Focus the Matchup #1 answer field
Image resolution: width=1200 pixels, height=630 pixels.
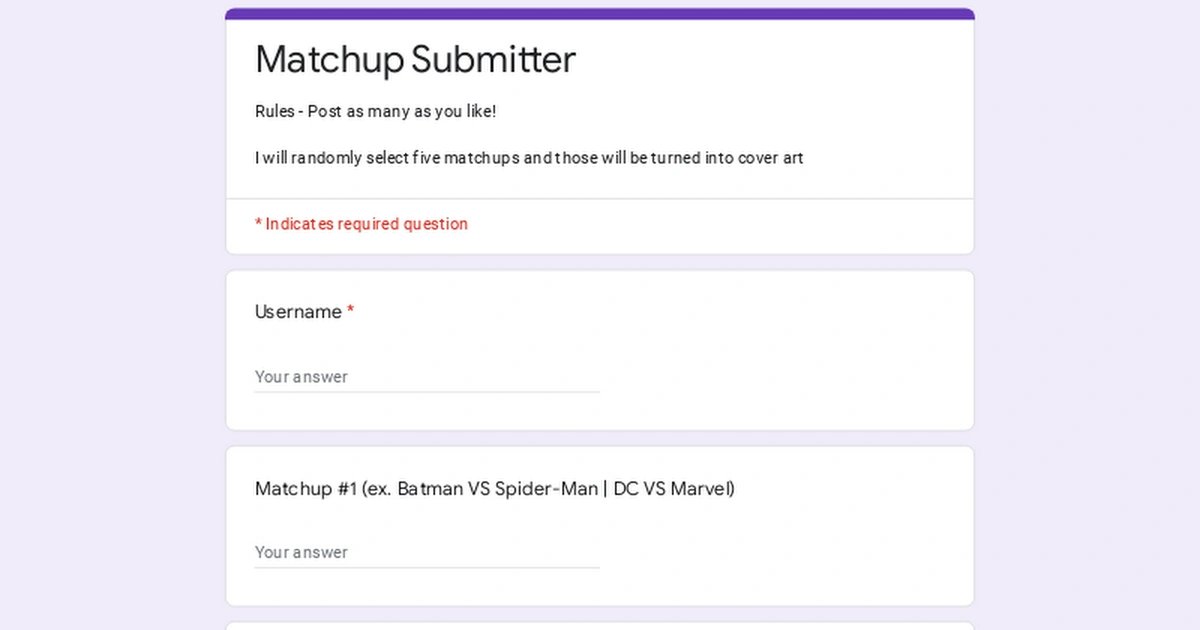426,552
